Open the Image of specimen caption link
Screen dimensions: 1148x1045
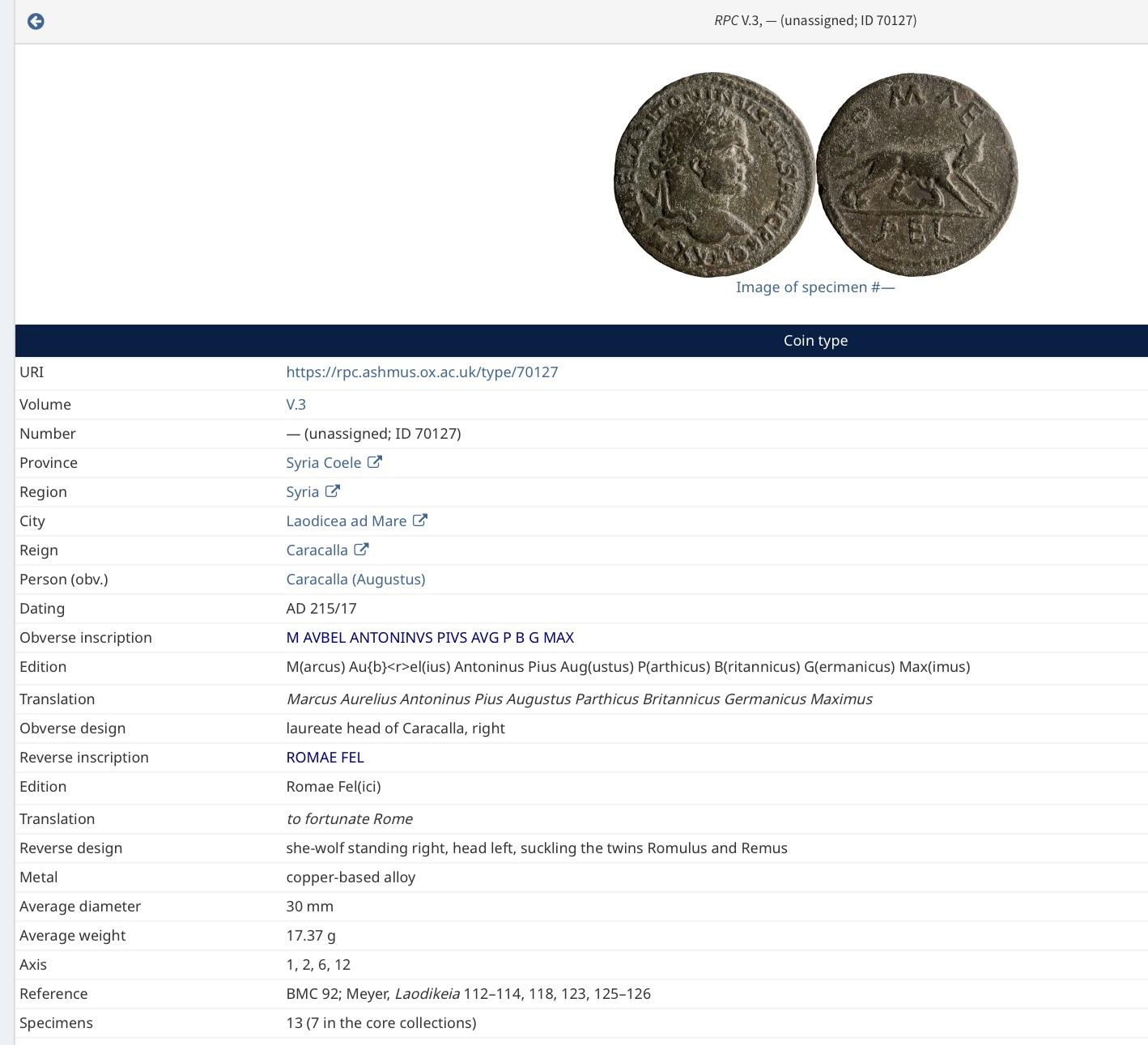(x=815, y=287)
